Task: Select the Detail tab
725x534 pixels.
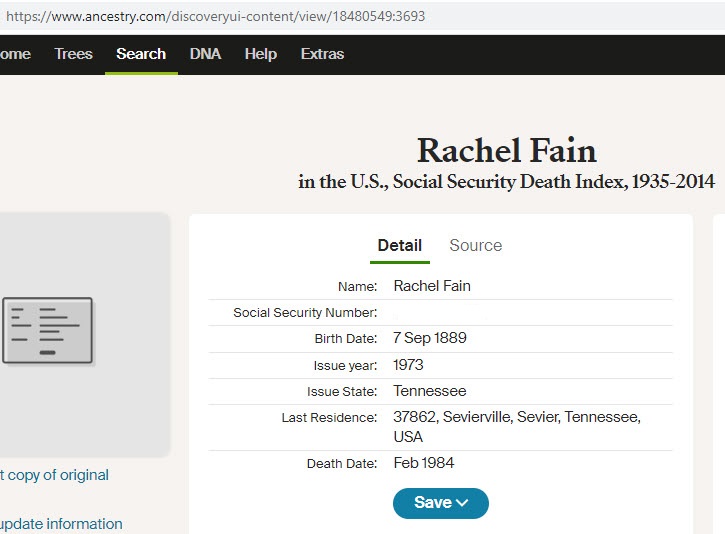Action: (x=399, y=245)
